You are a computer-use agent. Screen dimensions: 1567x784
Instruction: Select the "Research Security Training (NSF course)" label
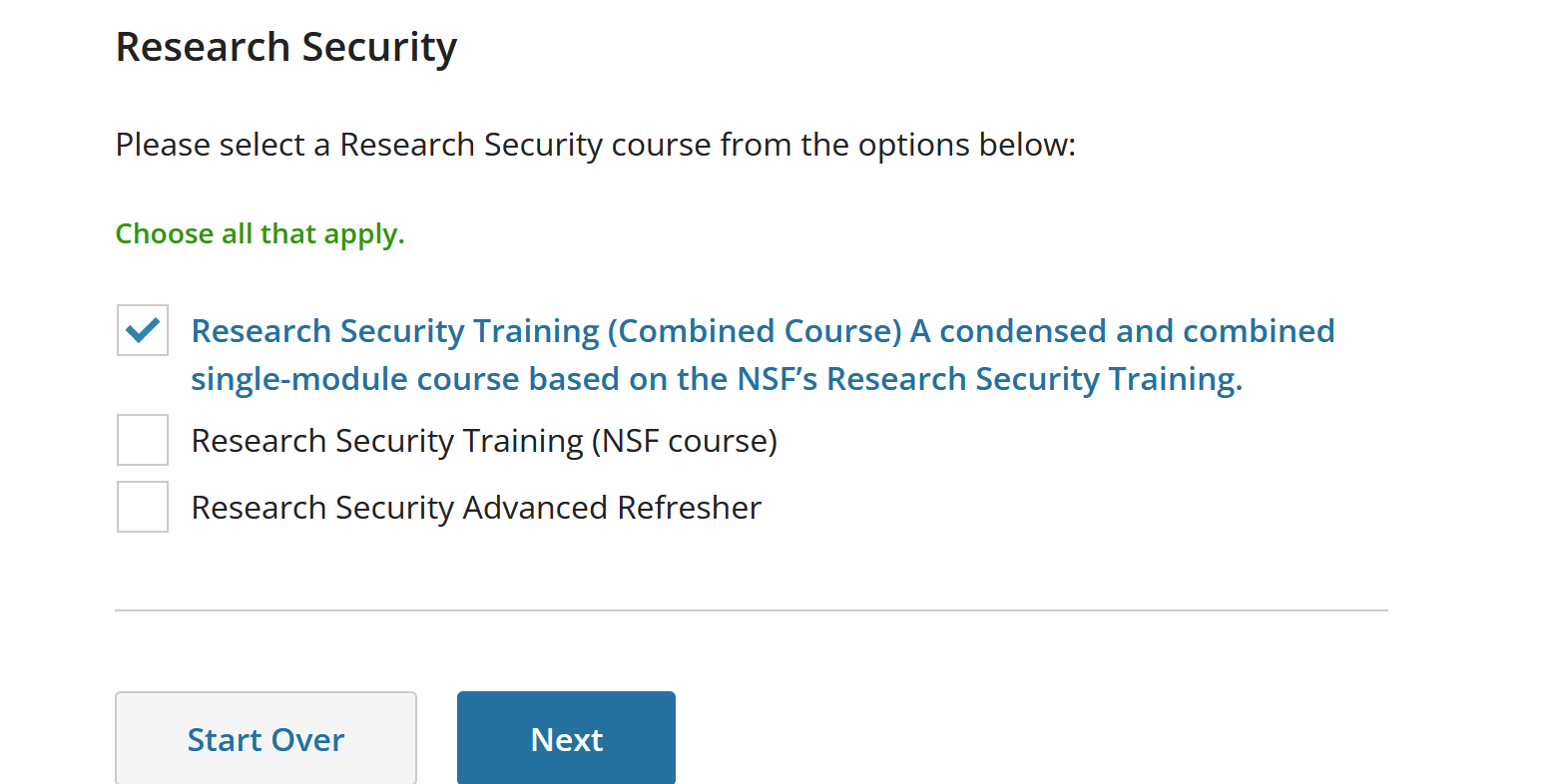[x=484, y=441]
